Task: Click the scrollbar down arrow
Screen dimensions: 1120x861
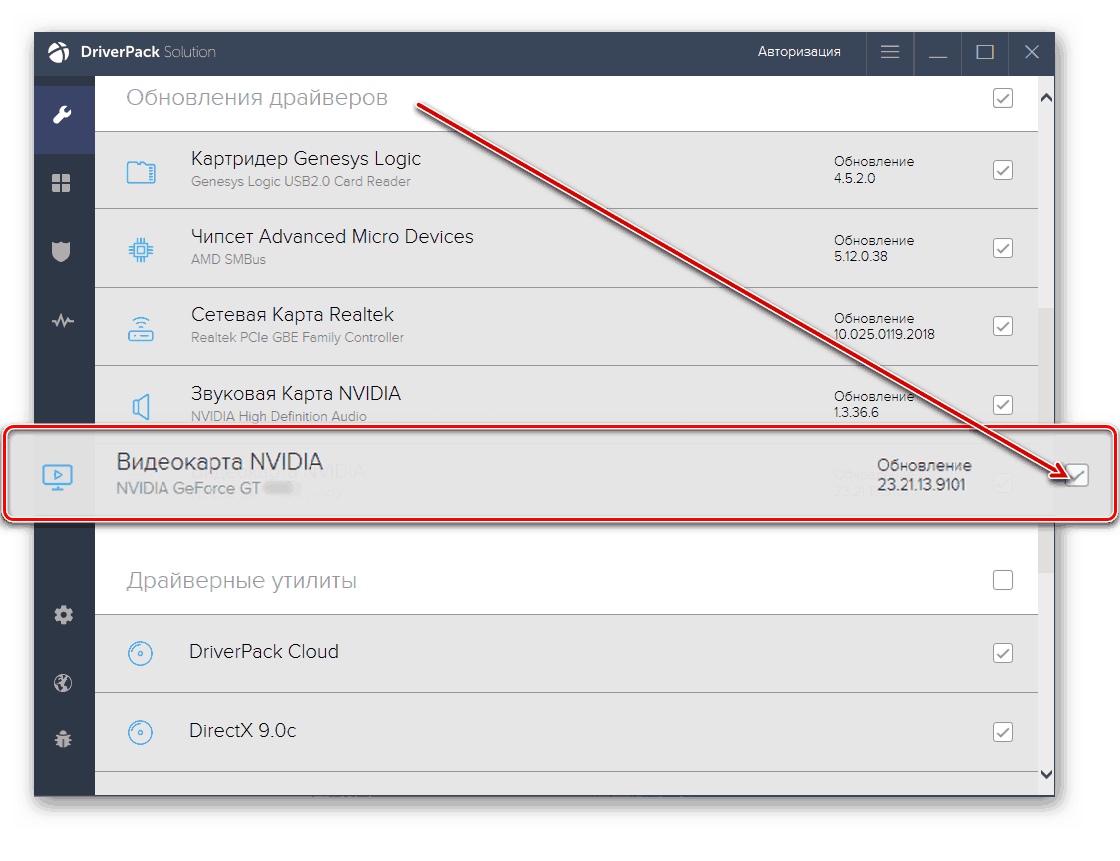Action: click(1046, 775)
